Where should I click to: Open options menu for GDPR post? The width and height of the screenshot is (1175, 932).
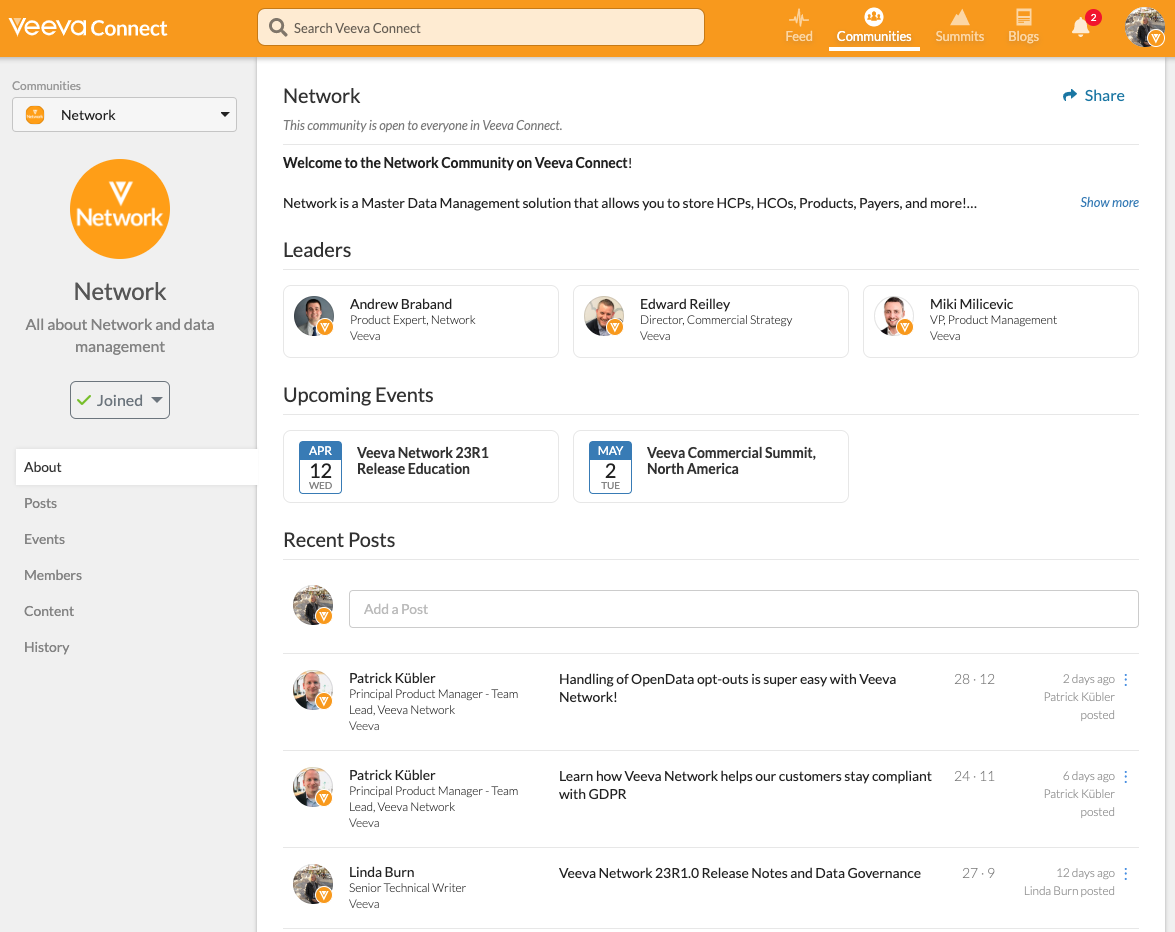click(1126, 777)
